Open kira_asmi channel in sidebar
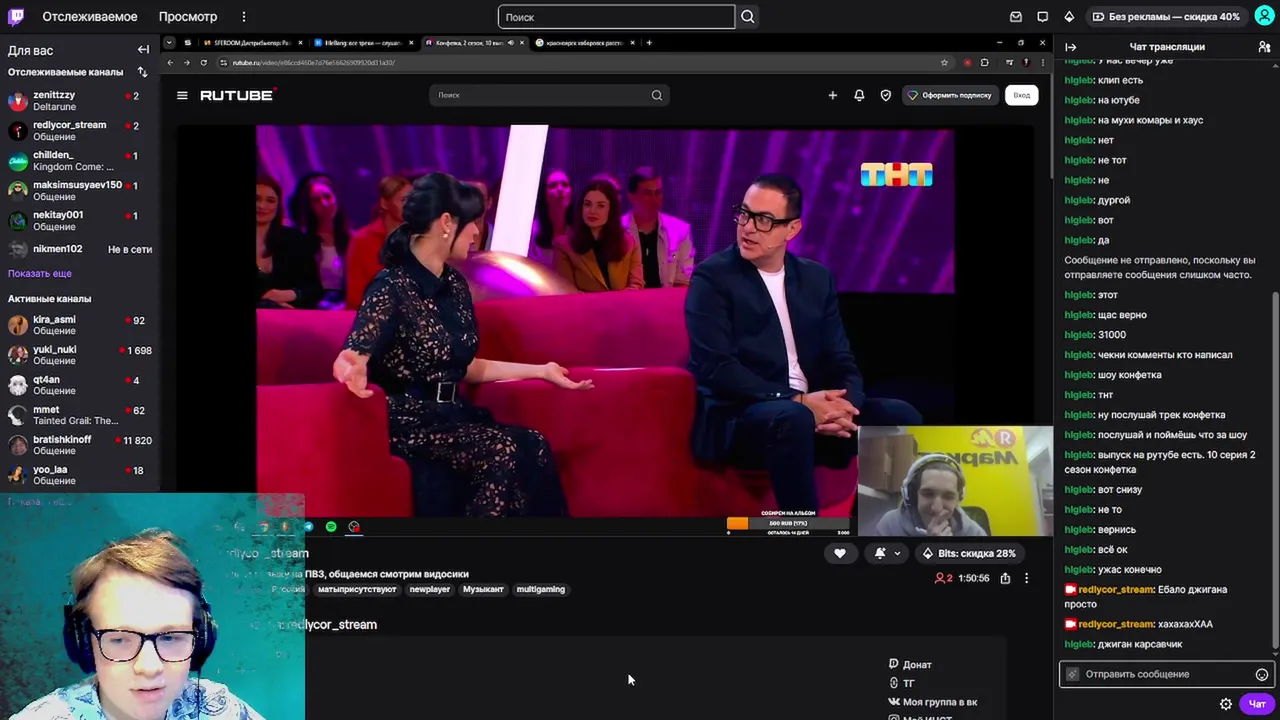 (x=78, y=325)
